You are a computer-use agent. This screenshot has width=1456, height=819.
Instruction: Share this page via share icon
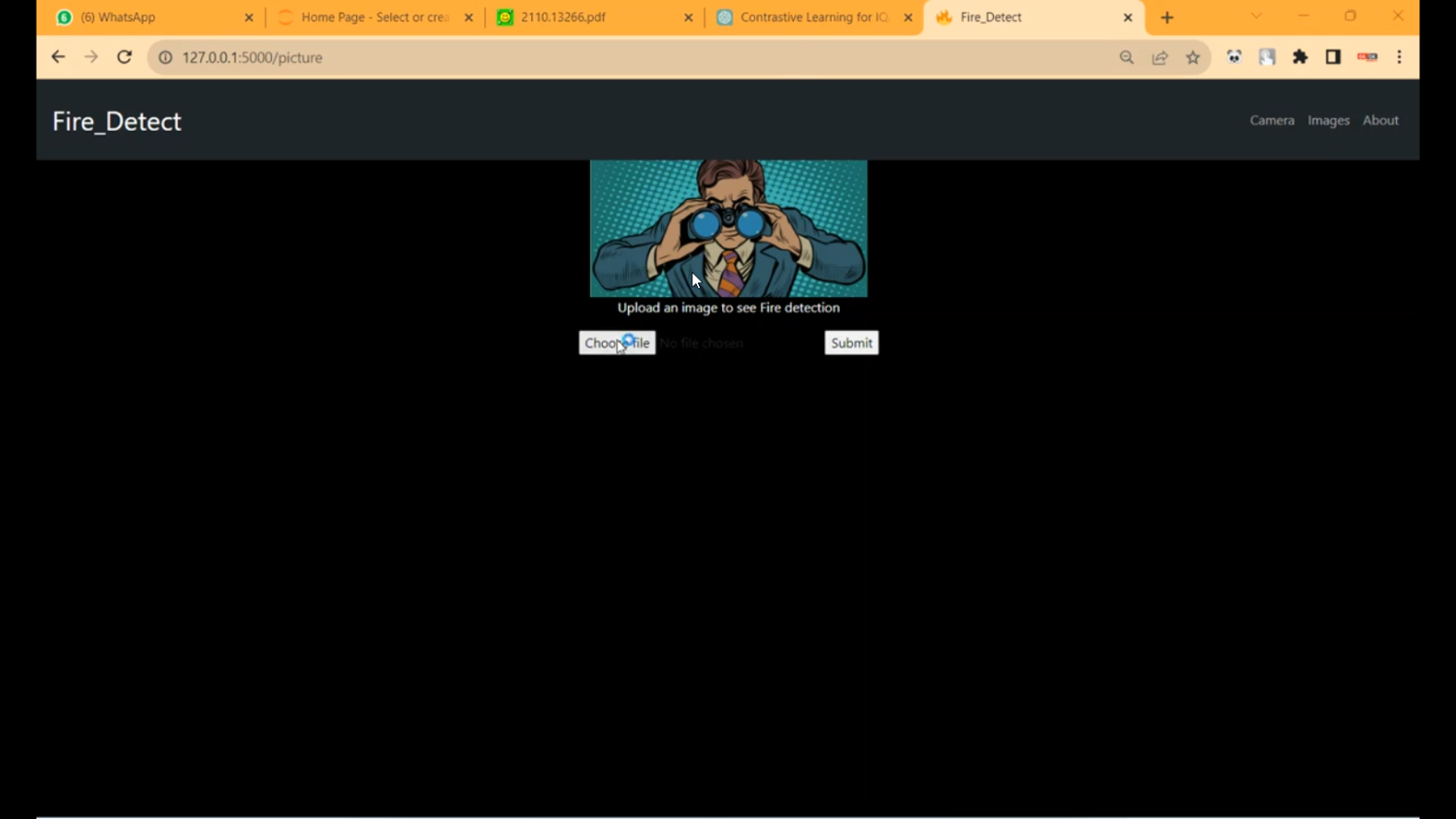pyautogui.click(x=1160, y=57)
